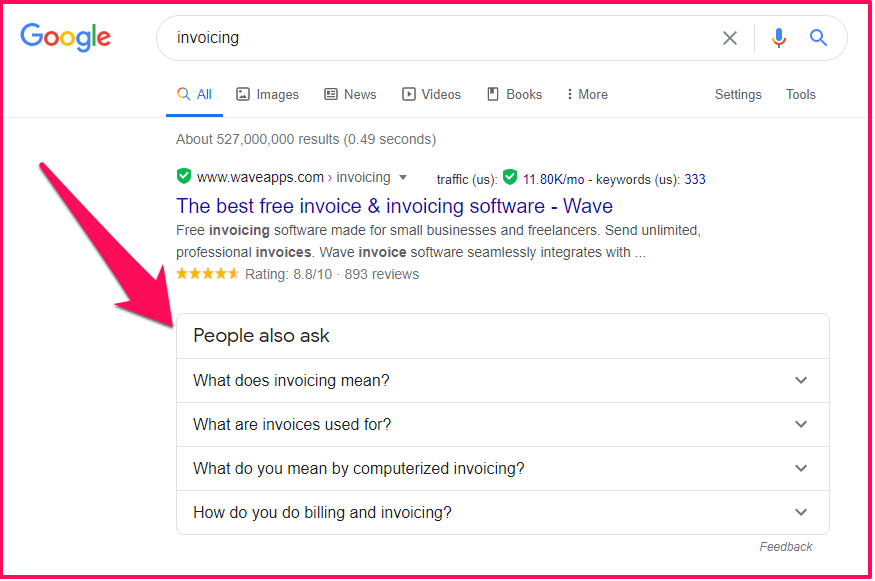Start voice search with microphone icon
Image resolution: width=875 pixels, height=581 pixels.
[x=779, y=38]
